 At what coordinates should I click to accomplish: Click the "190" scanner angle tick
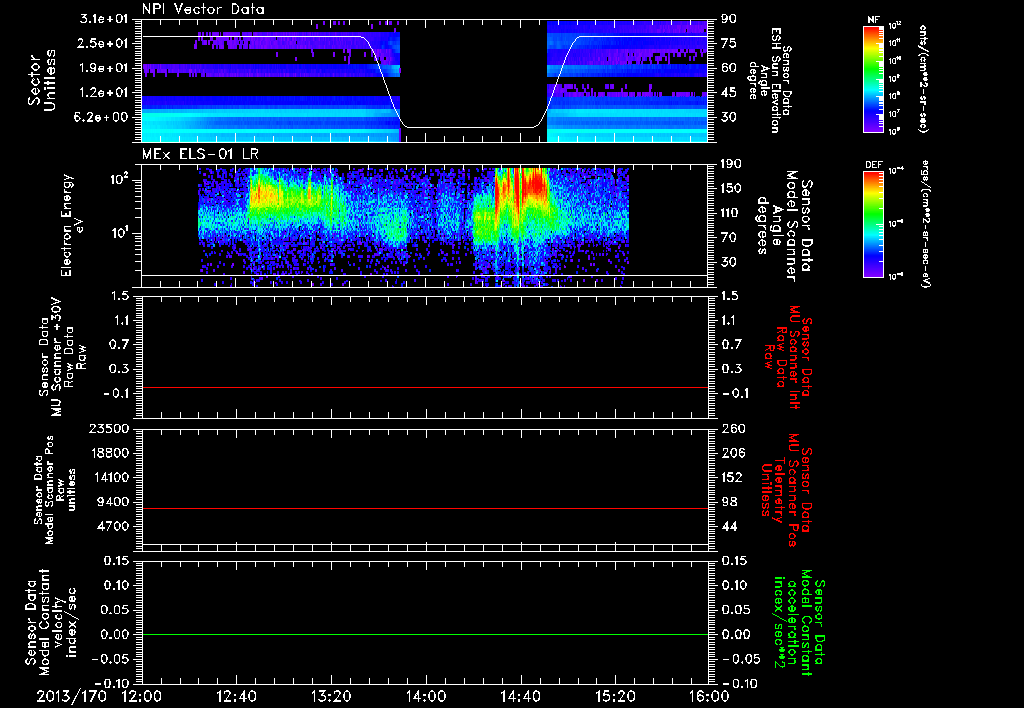[x=731, y=164]
